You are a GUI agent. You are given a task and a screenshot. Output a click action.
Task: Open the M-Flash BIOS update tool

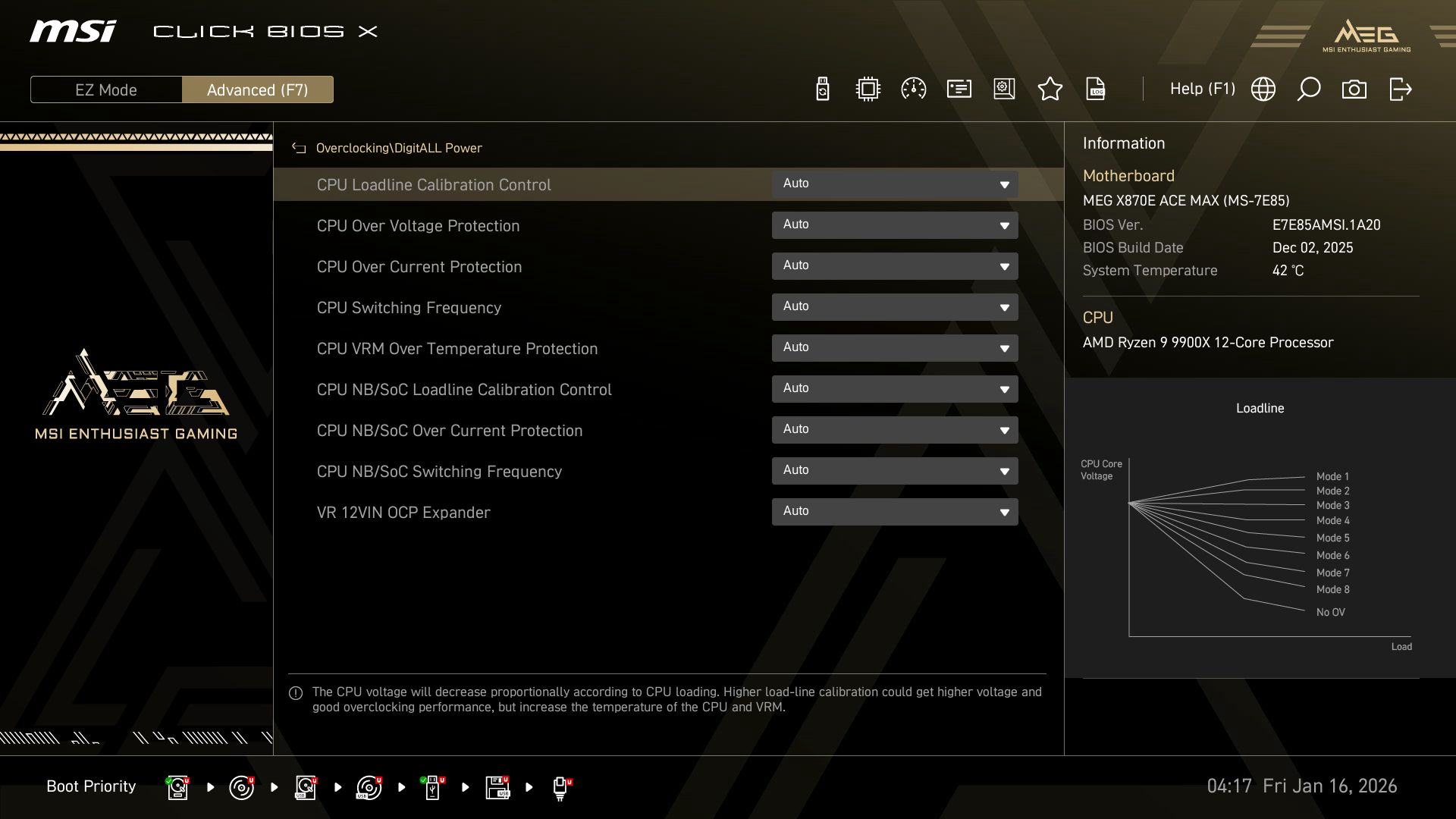pyautogui.click(x=822, y=89)
